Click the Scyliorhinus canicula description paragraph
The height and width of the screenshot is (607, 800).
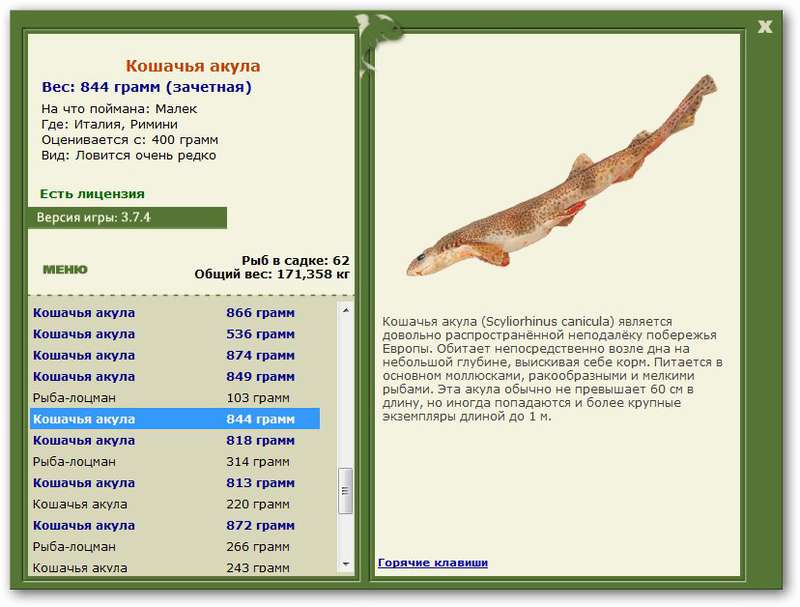pos(552,369)
